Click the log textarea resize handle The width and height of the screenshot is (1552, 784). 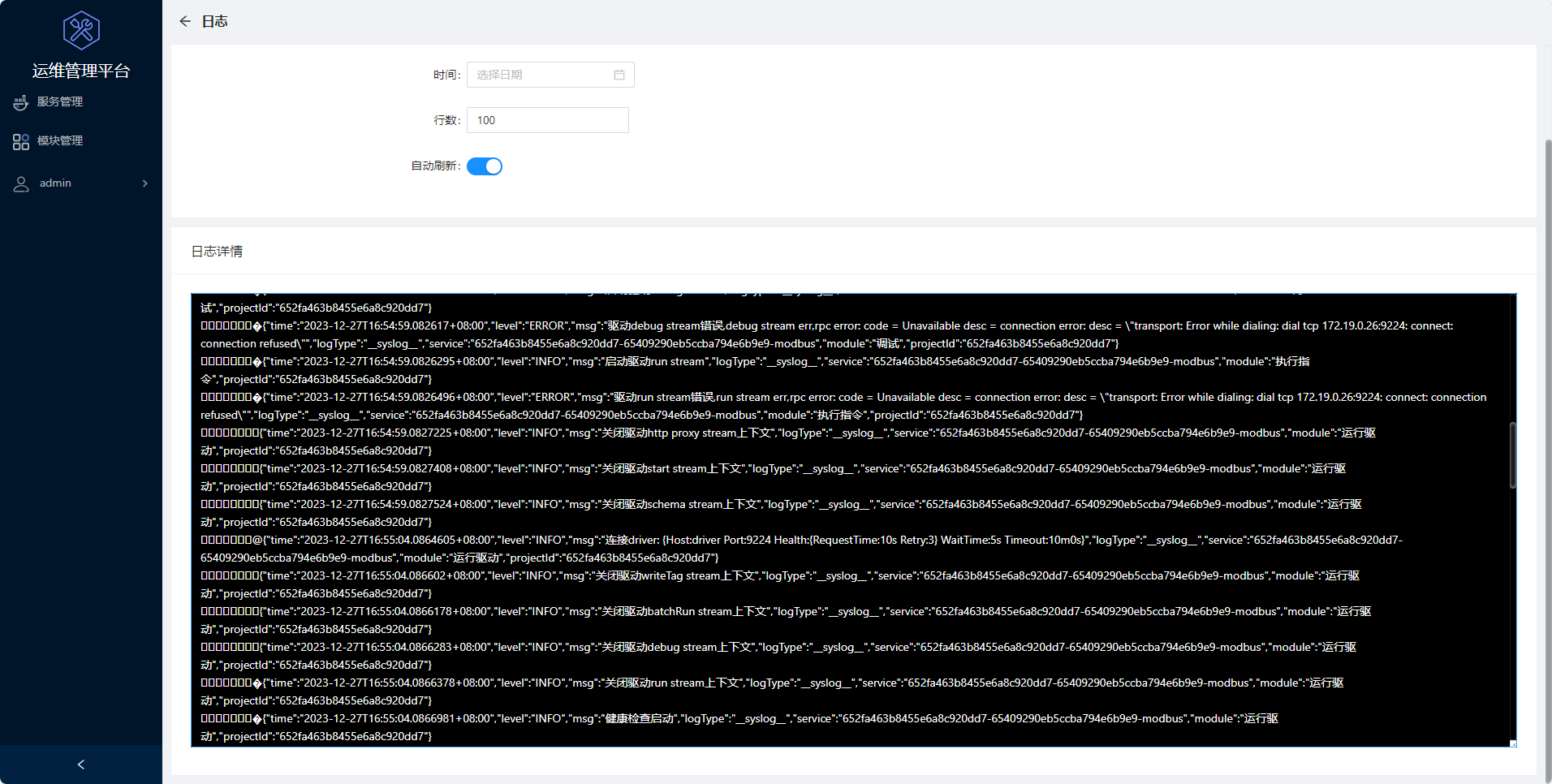coord(1513,743)
